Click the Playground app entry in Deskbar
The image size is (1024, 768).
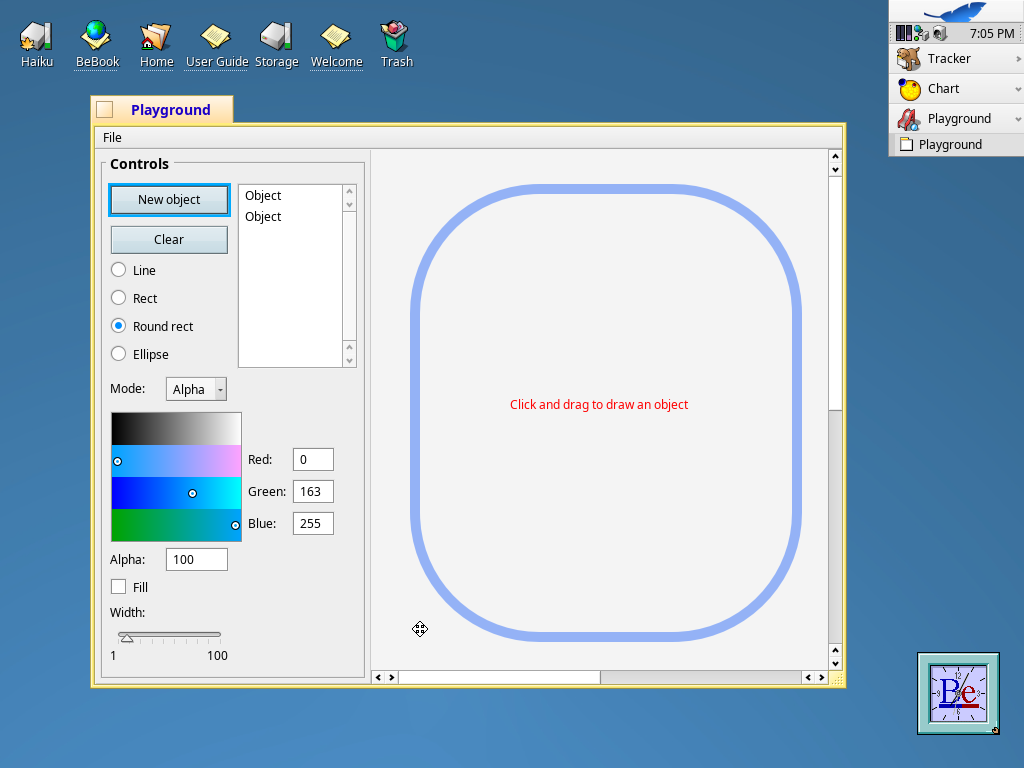point(956,119)
